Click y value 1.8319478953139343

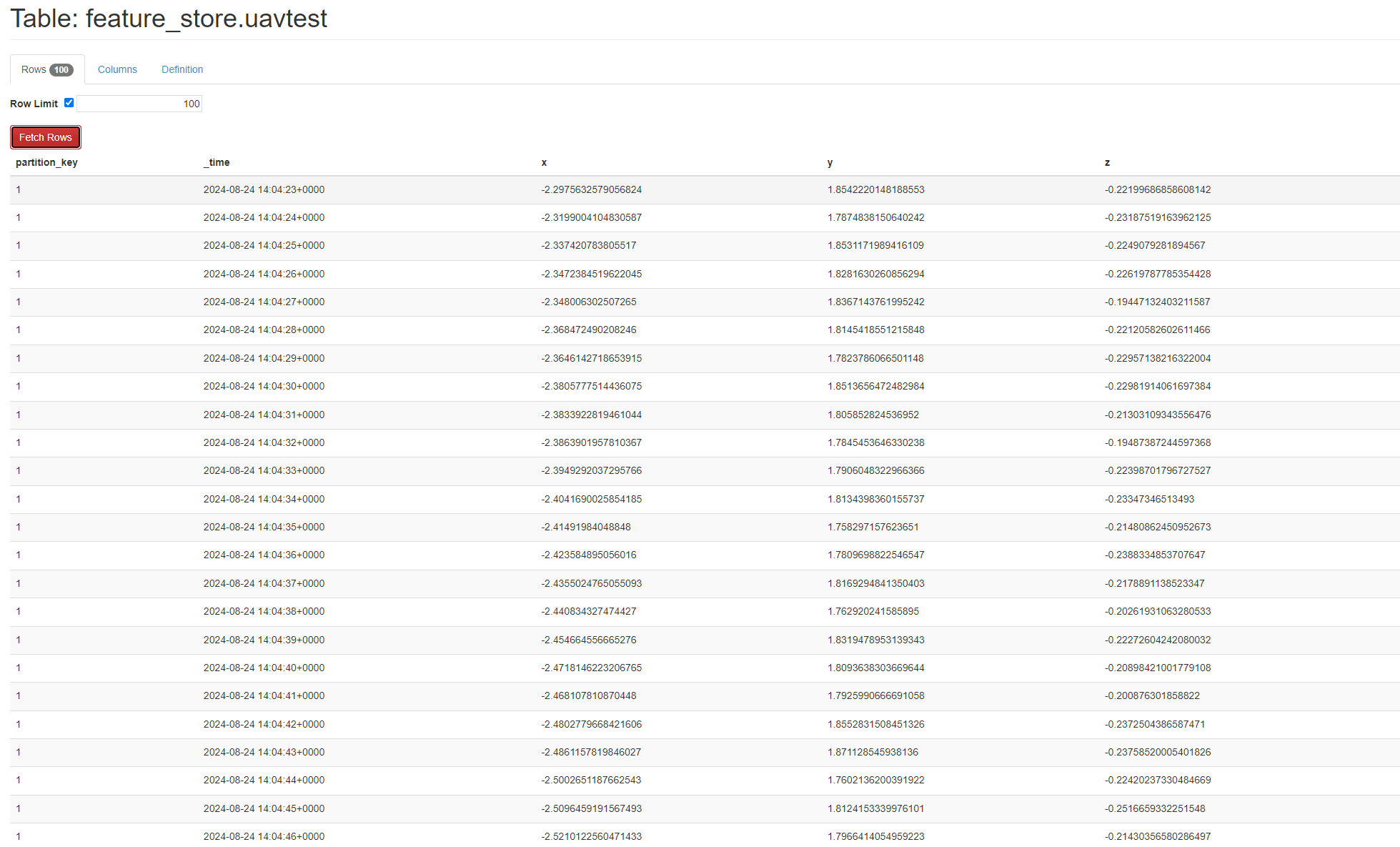[x=875, y=640]
